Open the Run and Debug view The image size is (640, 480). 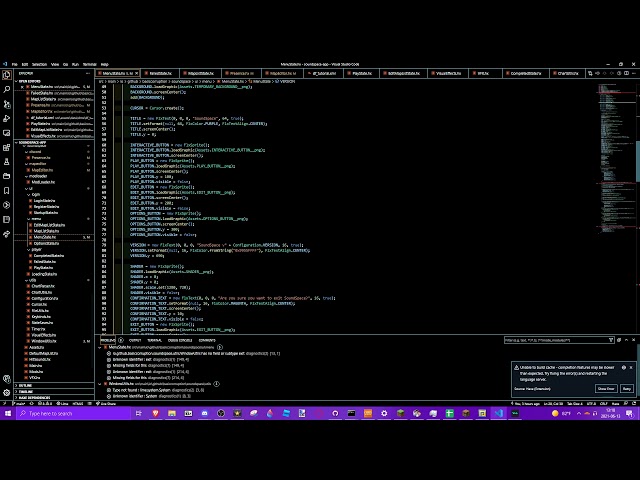tap(7, 118)
